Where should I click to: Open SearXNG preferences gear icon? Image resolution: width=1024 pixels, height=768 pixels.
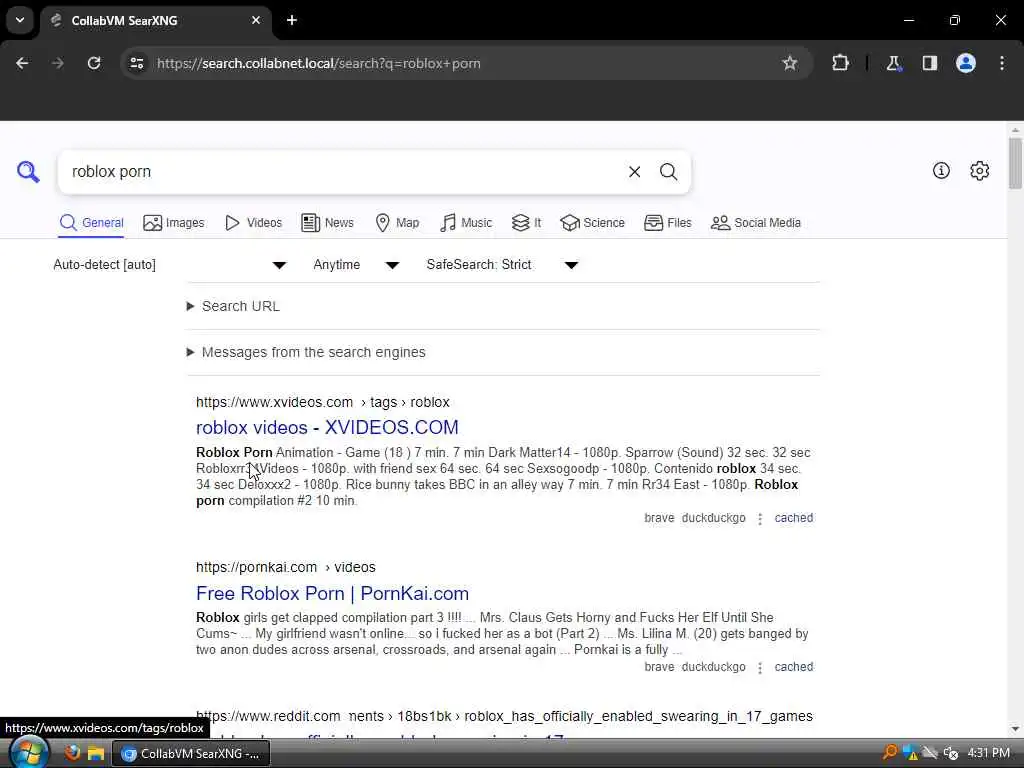point(979,171)
